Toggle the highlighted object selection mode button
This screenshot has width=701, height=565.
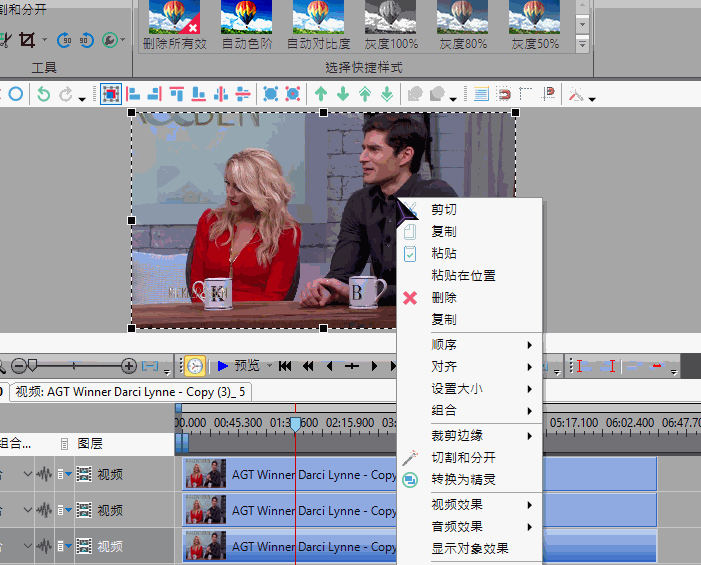tap(111, 94)
